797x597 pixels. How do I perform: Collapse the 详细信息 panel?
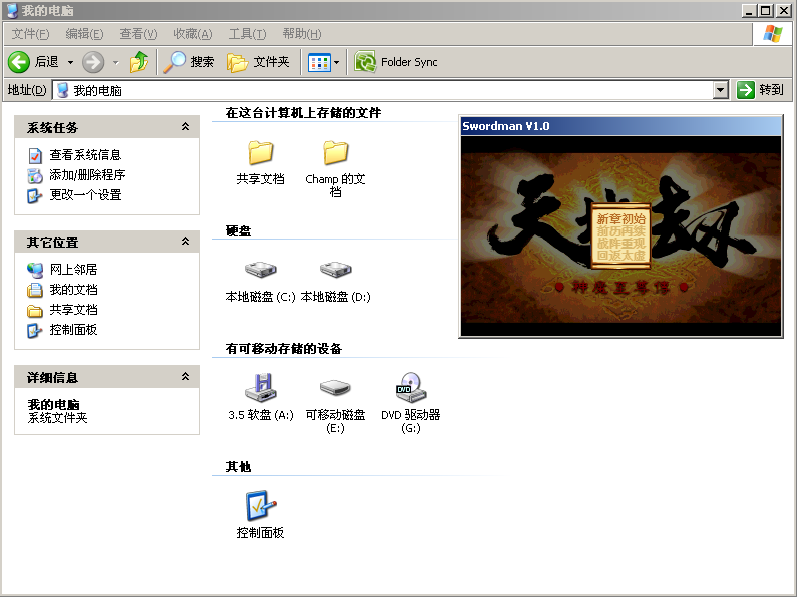coord(186,376)
